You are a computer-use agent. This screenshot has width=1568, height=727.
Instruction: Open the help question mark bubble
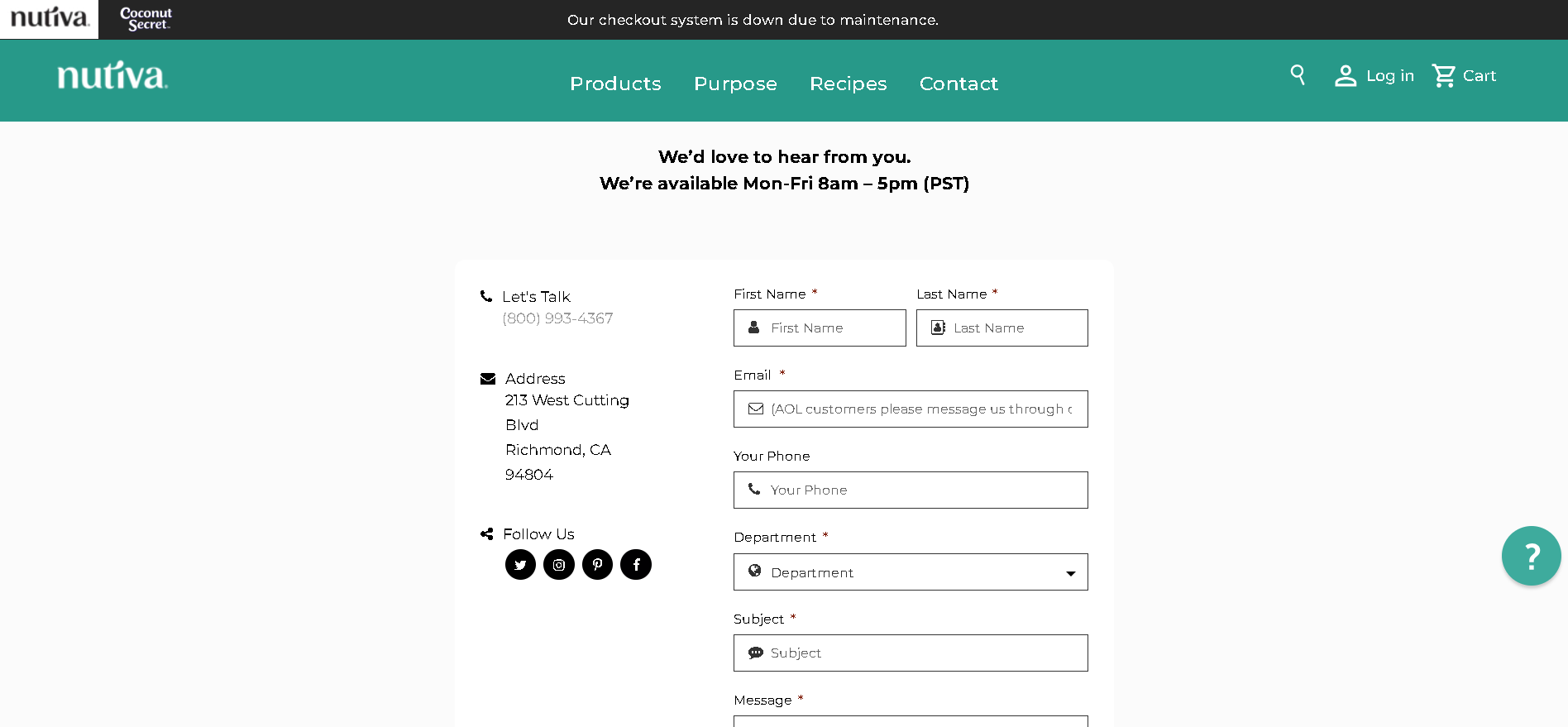[1531, 556]
